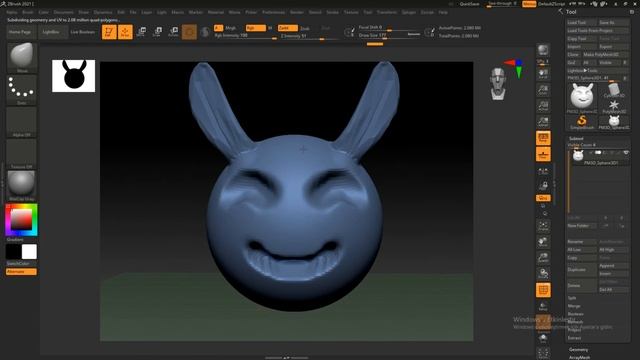
Task: Click the Append subtool button
Action: pyautogui.click(x=614, y=266)
